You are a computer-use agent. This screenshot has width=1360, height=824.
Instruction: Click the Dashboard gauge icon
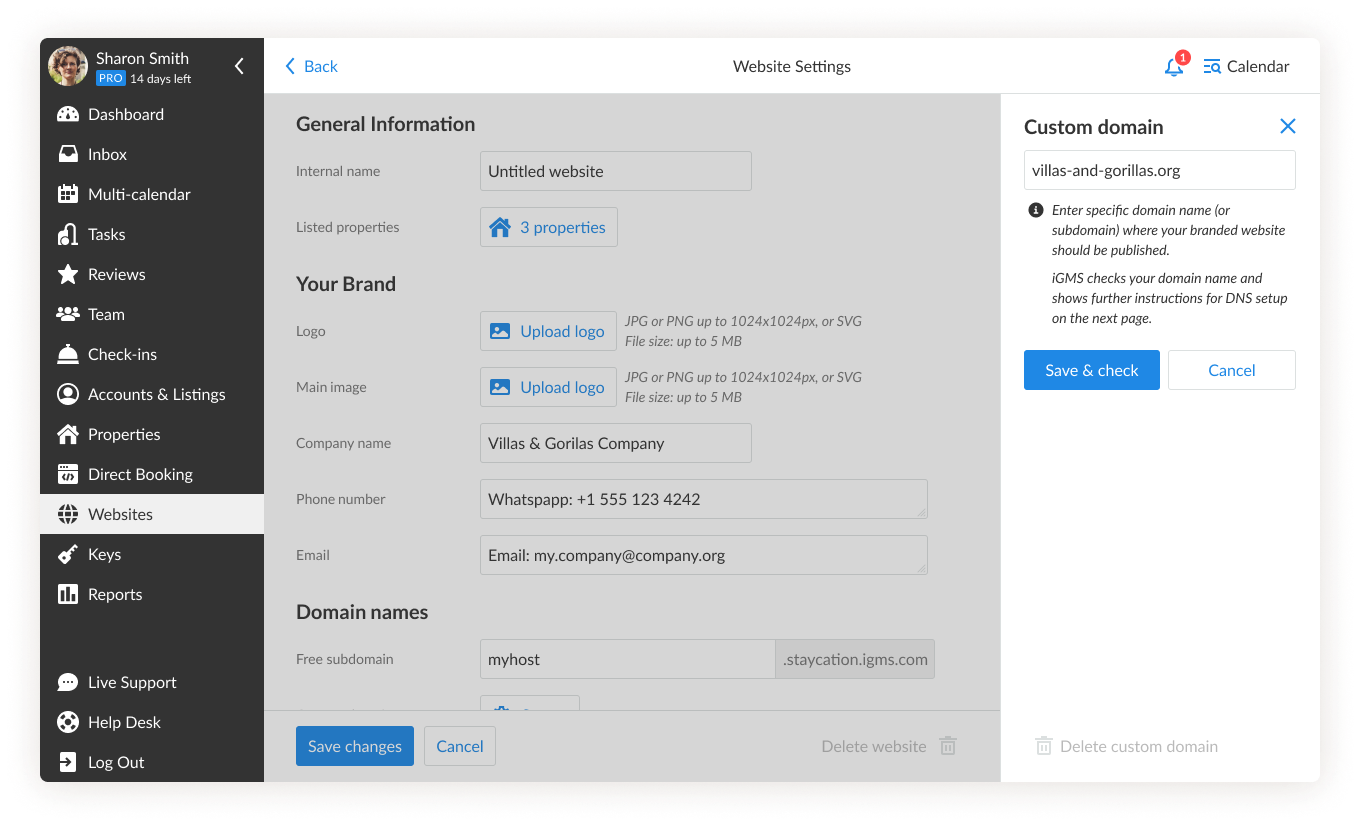[68, 114]
